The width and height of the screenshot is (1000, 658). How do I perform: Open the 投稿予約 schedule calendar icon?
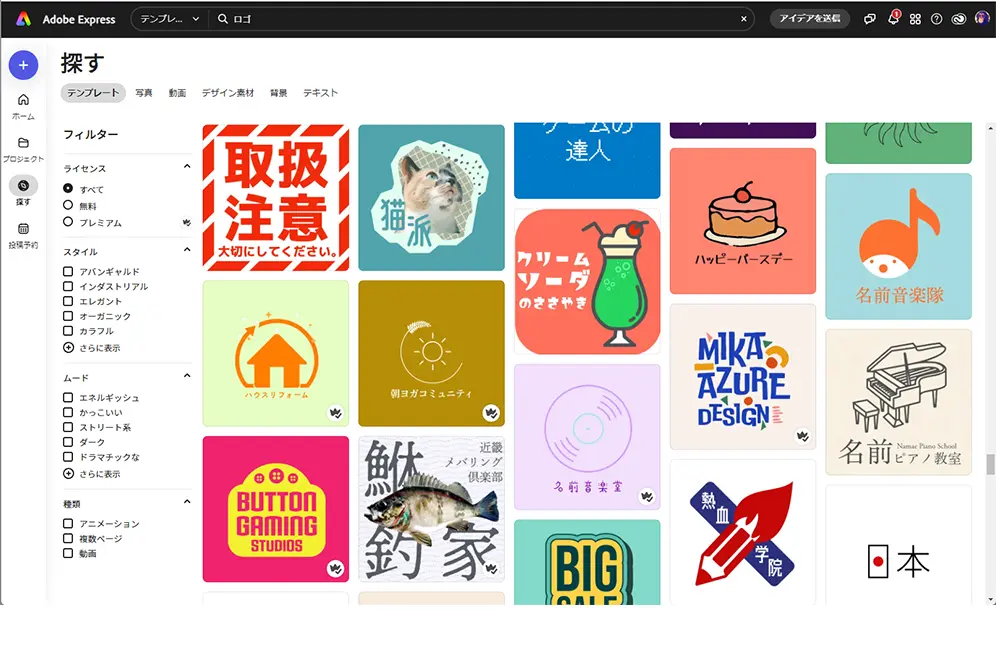point(24,228)
